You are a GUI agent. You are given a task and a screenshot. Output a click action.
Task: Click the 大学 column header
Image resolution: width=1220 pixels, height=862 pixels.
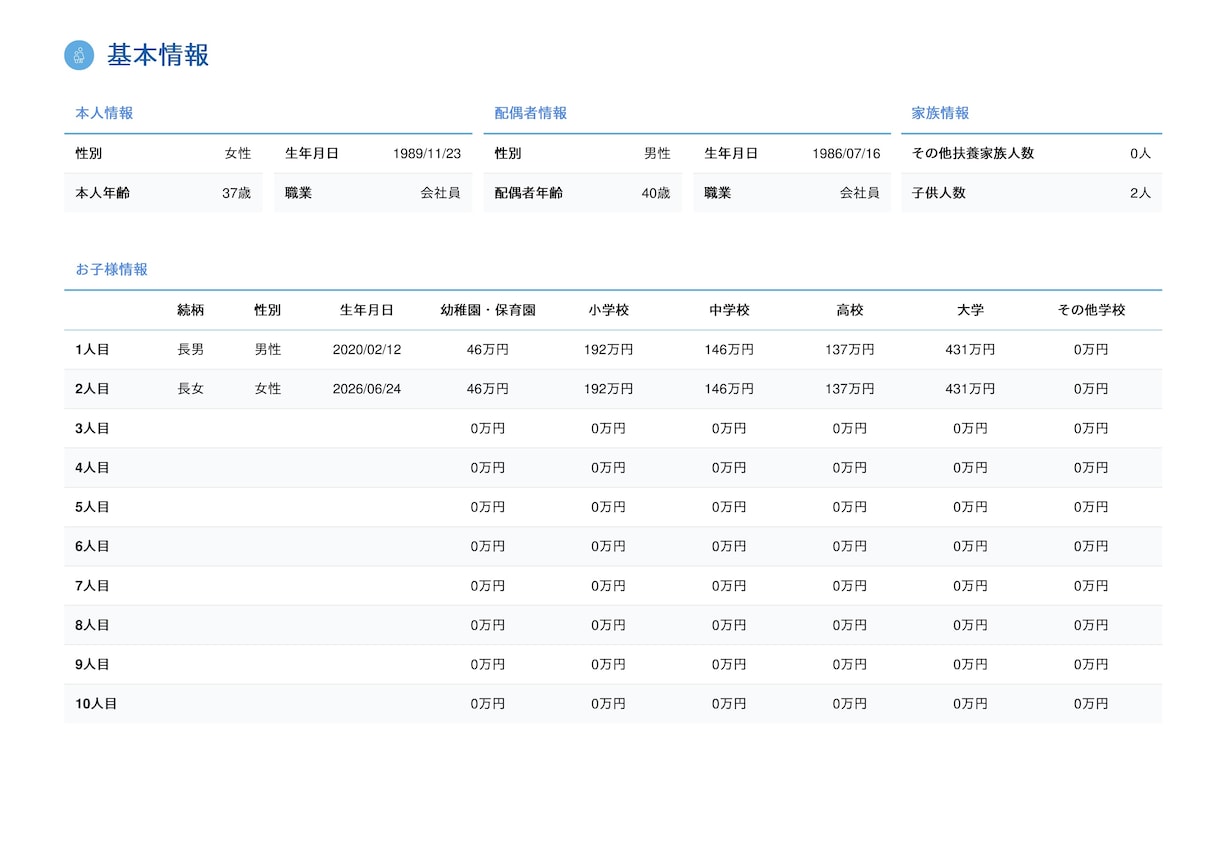point(970,310)
